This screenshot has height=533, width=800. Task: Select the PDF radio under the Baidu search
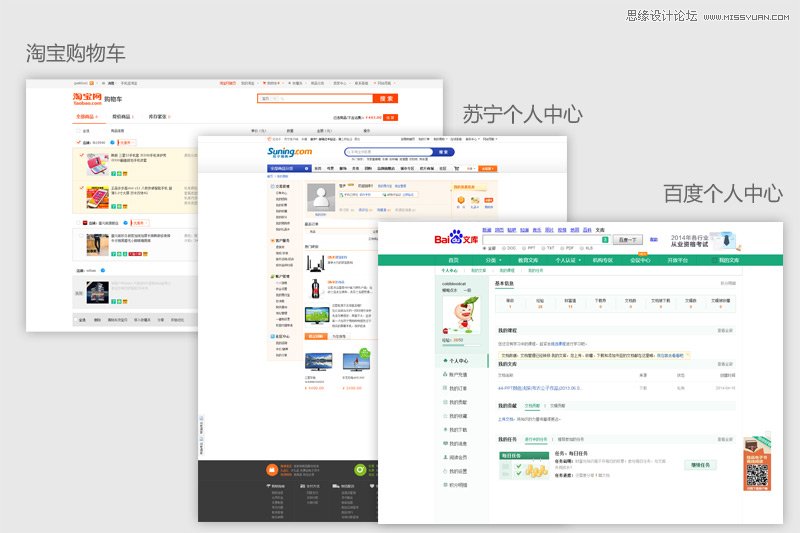coord(562,248)
